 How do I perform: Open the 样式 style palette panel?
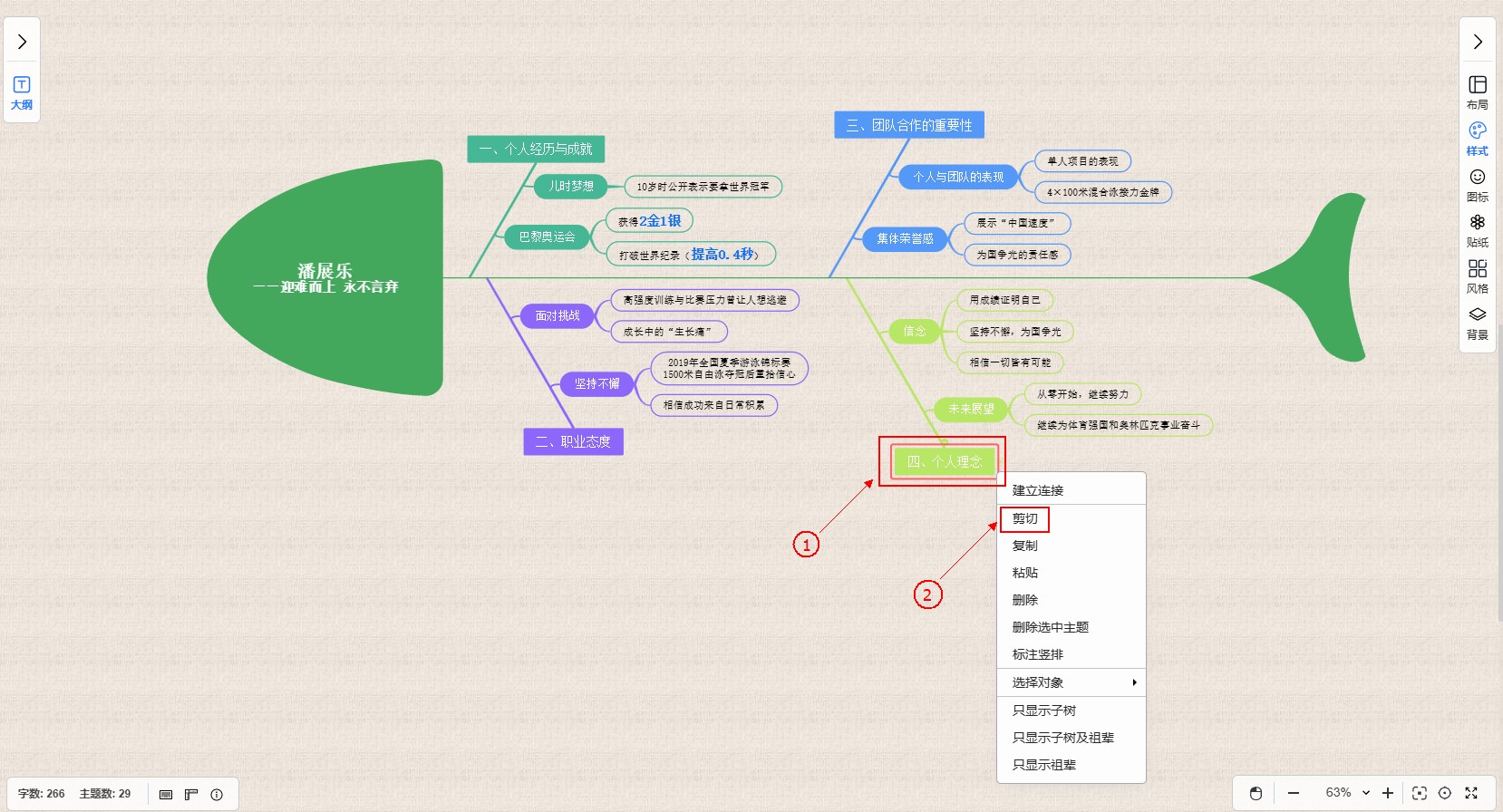[1477, 138]
